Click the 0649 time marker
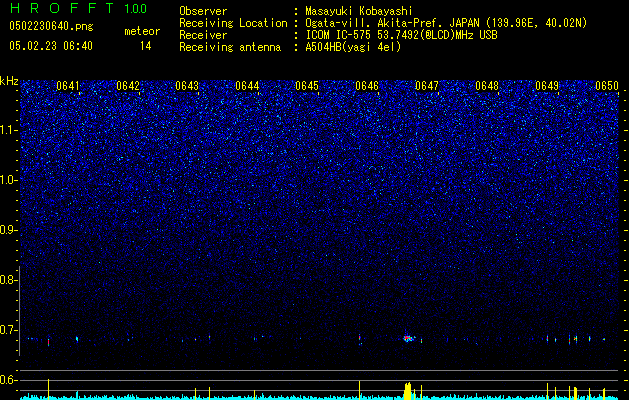 (x=547, y=86)
